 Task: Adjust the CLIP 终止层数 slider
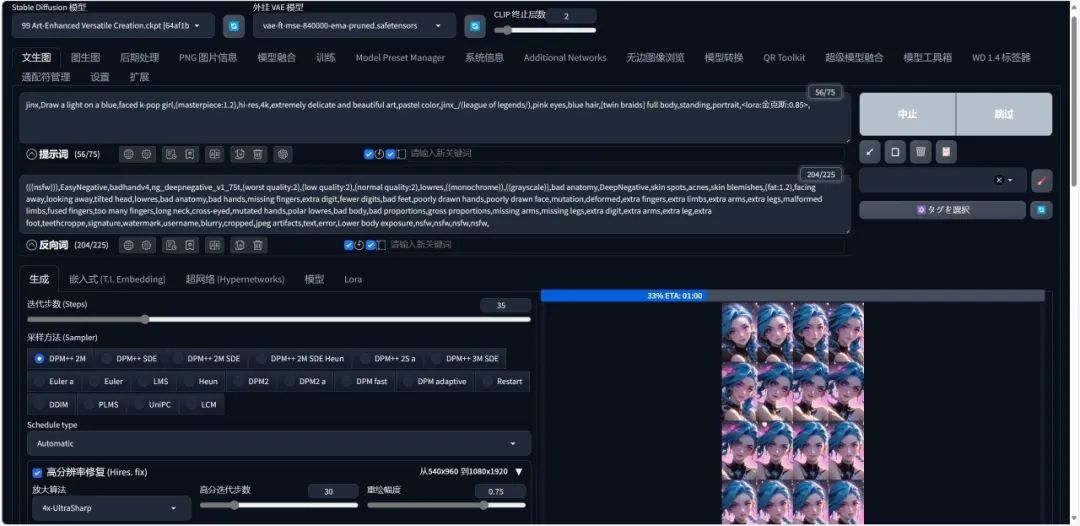coord(545,30)
